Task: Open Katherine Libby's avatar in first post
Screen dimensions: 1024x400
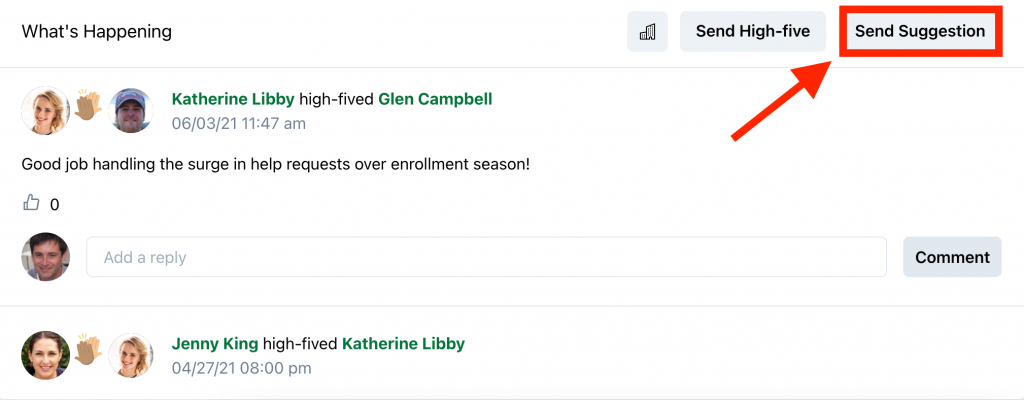Action: click(45, 111)
